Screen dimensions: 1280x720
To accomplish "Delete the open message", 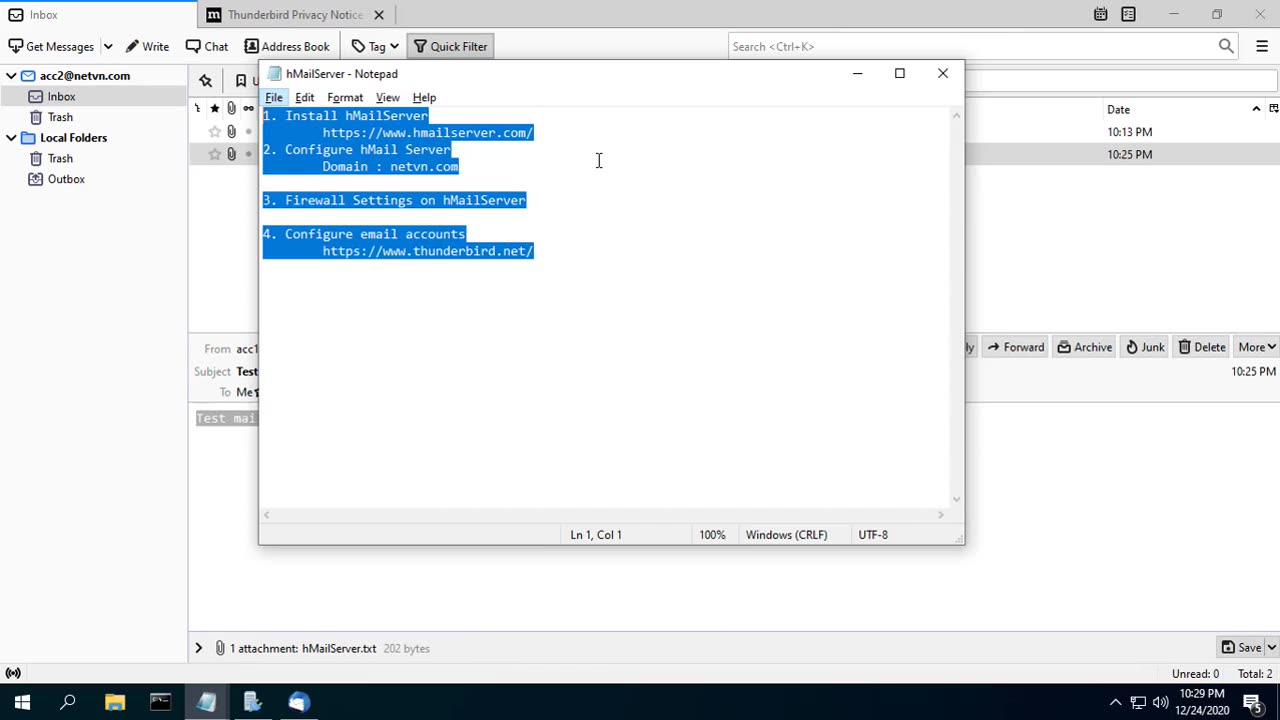I will [x=1202, y=347].
